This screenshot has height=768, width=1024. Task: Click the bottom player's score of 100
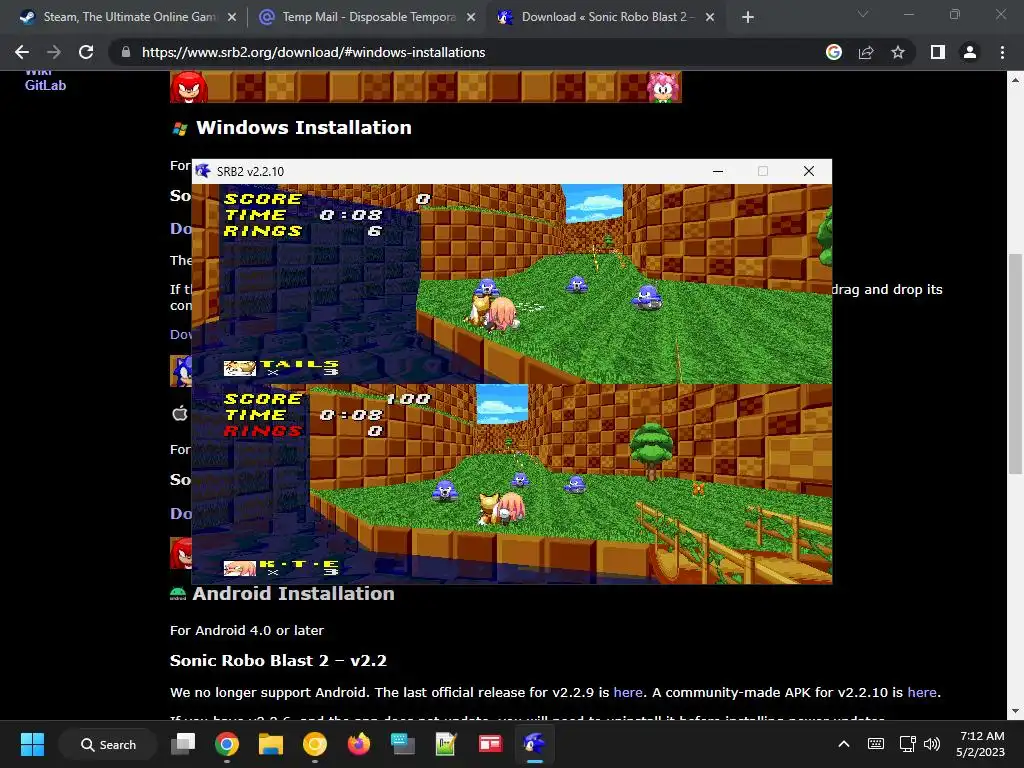click(408, 398)
